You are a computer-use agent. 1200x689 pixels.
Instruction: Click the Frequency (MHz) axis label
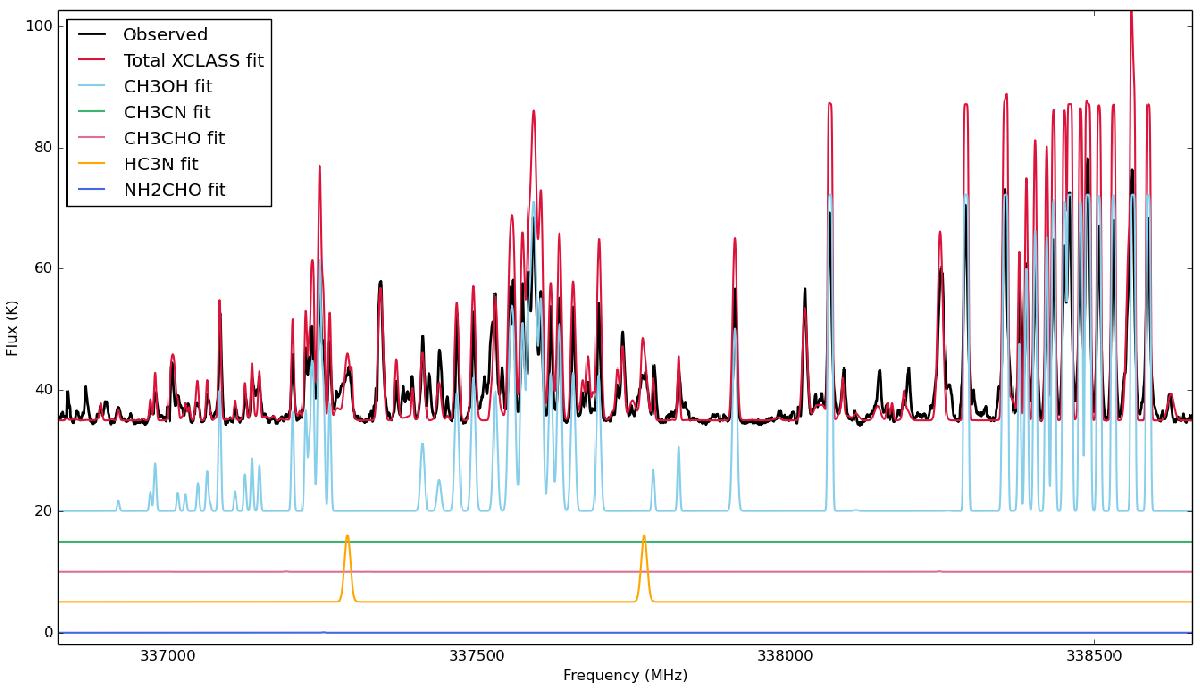(625, 675)
